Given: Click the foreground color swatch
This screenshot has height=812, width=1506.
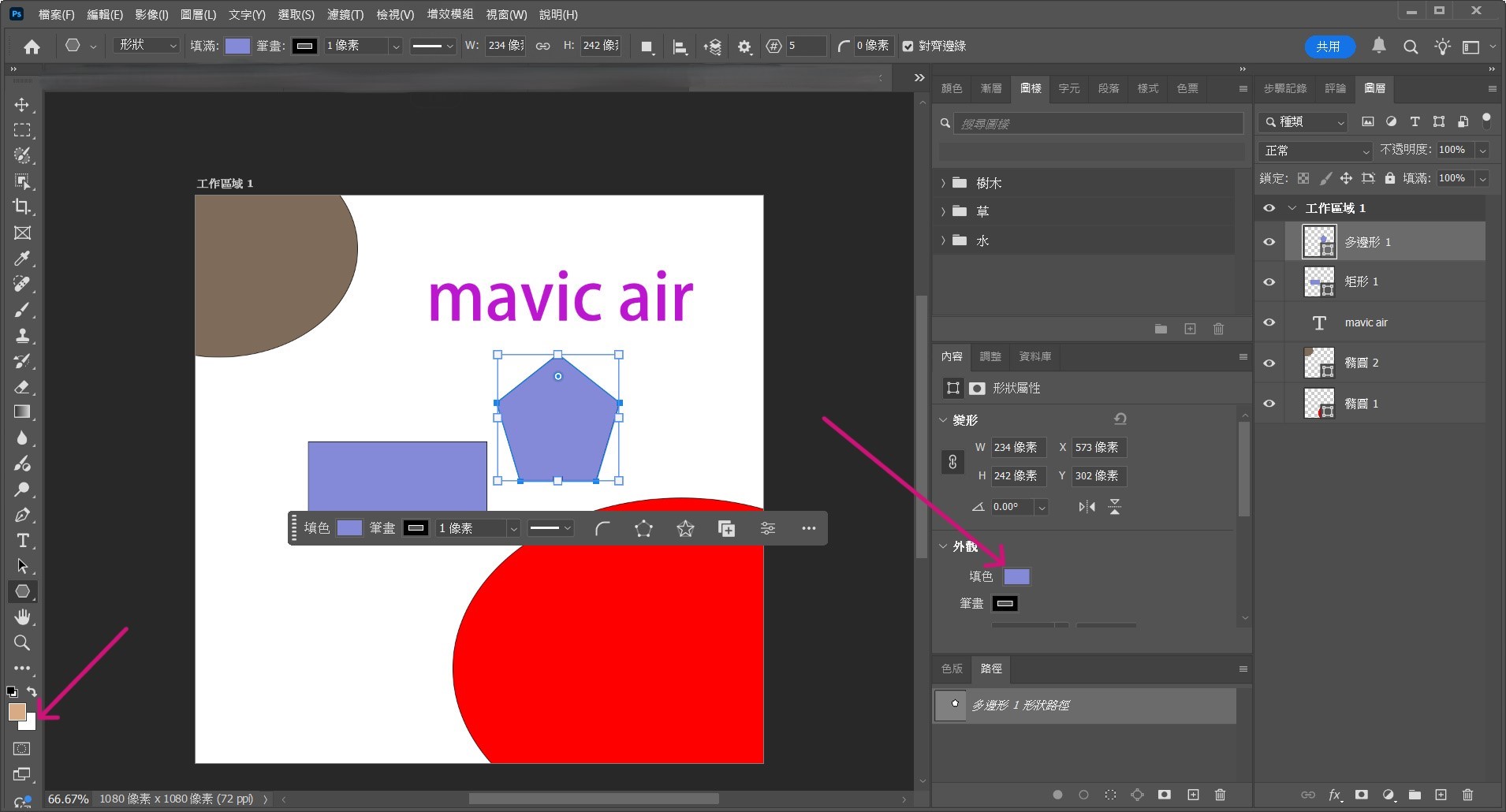Looking at the screenshot, I should tap(17, 712).
